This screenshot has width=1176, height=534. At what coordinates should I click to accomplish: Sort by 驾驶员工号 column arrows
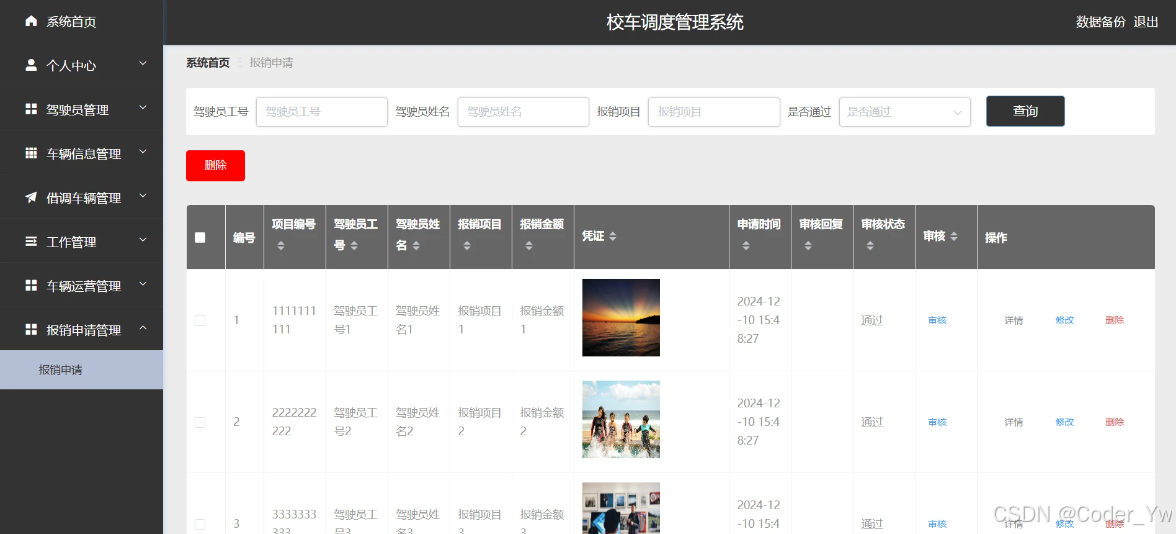coord(354,246)
